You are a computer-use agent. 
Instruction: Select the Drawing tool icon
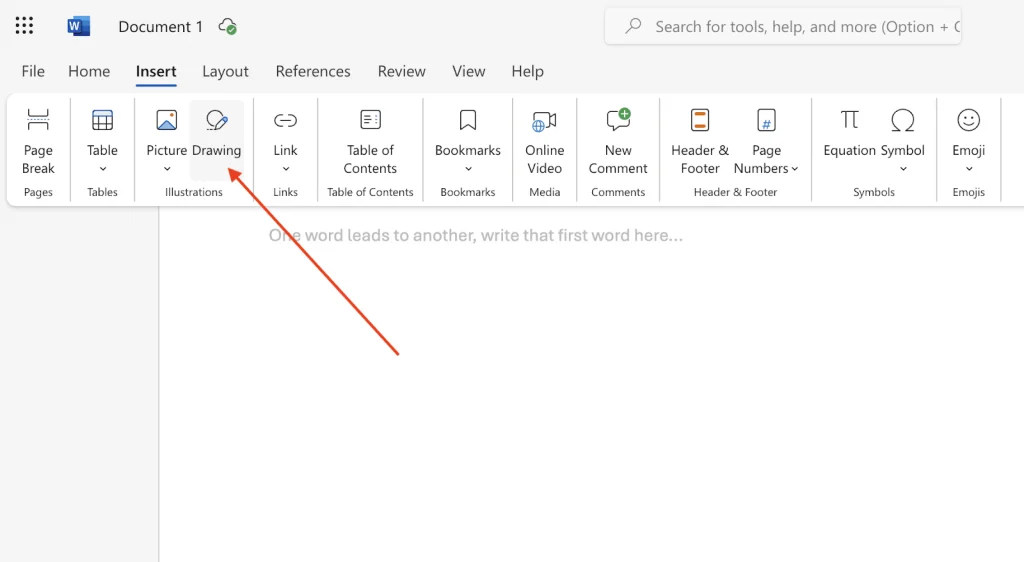pos(216,121)
